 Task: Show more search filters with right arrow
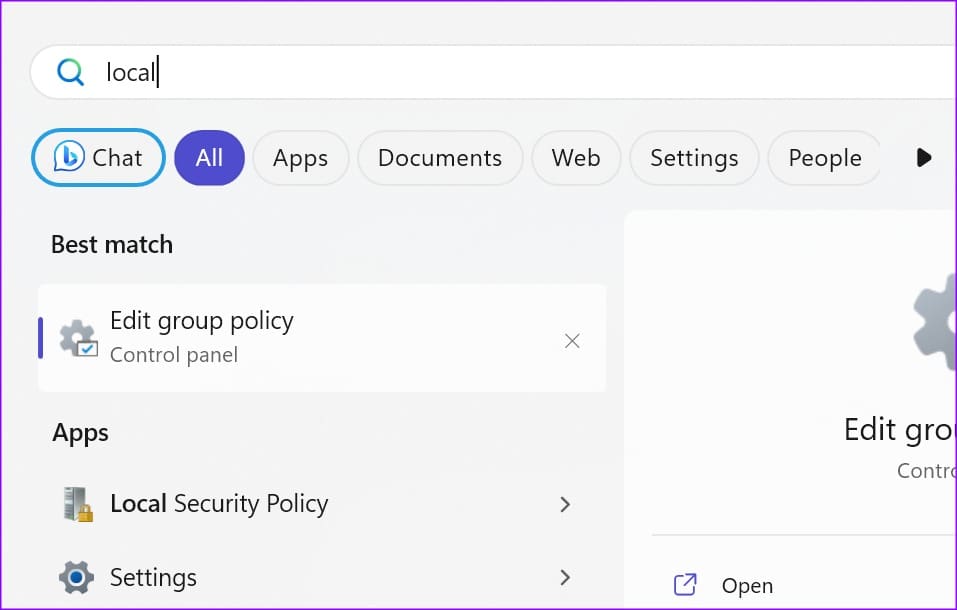pos(923,157)
